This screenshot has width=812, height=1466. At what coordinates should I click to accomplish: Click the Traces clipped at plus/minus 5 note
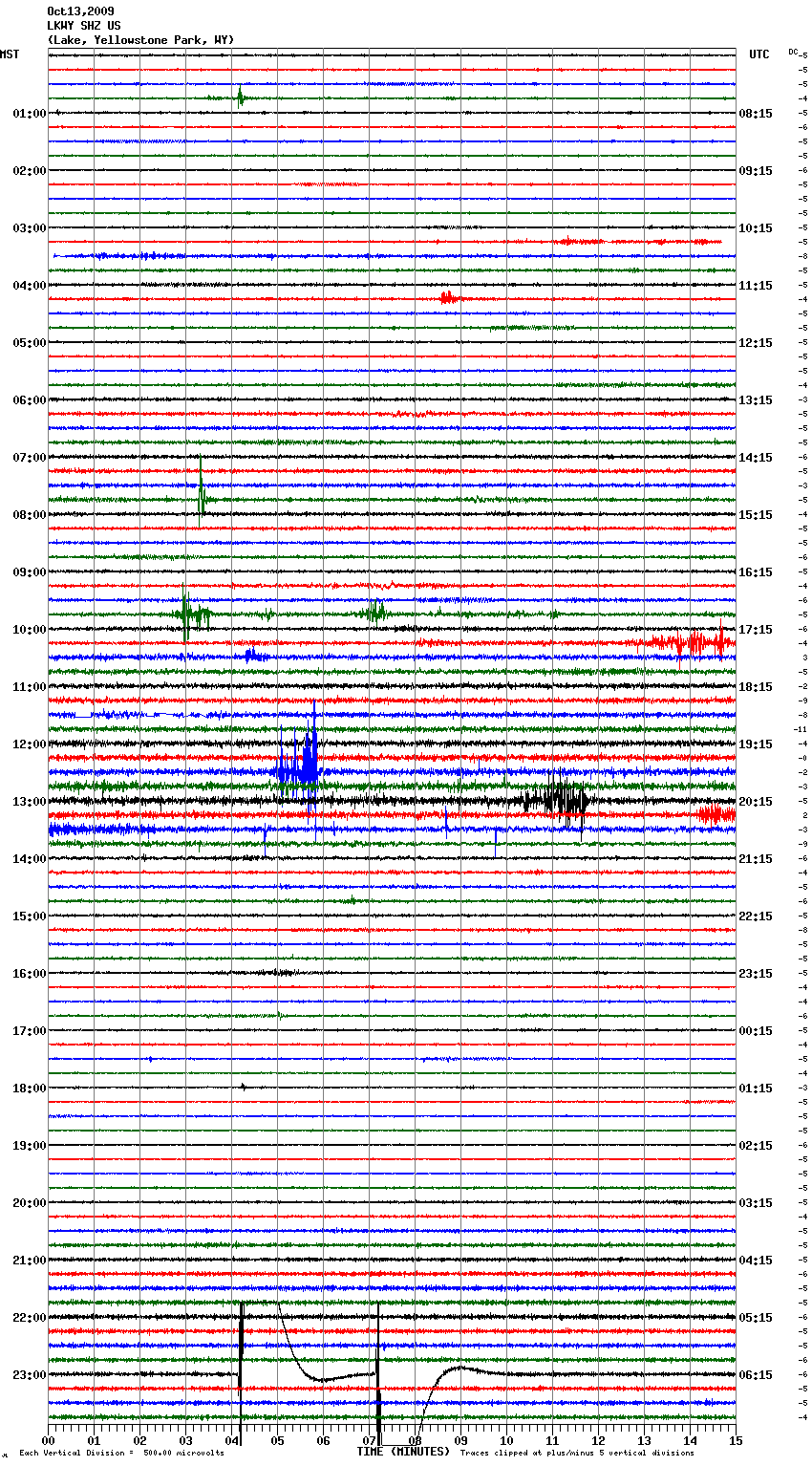577,1453
